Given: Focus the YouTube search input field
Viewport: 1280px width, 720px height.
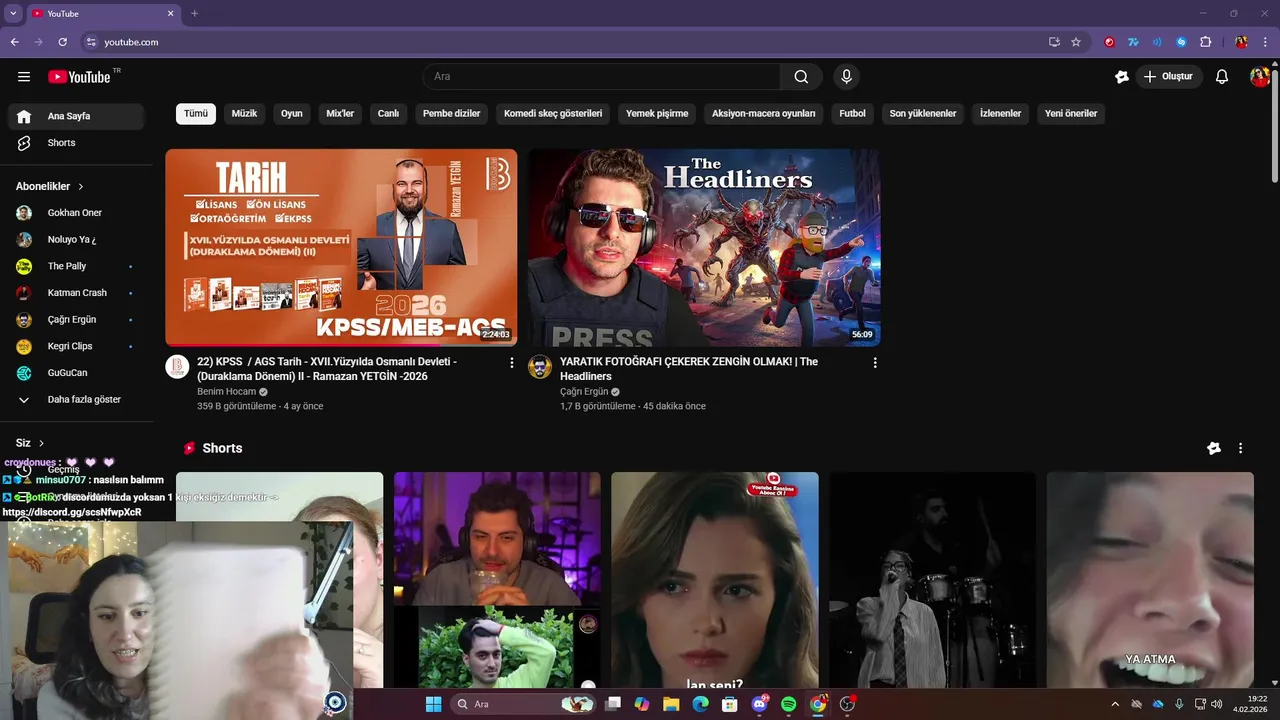Looking at the screenshot, I should click(601, 77).
